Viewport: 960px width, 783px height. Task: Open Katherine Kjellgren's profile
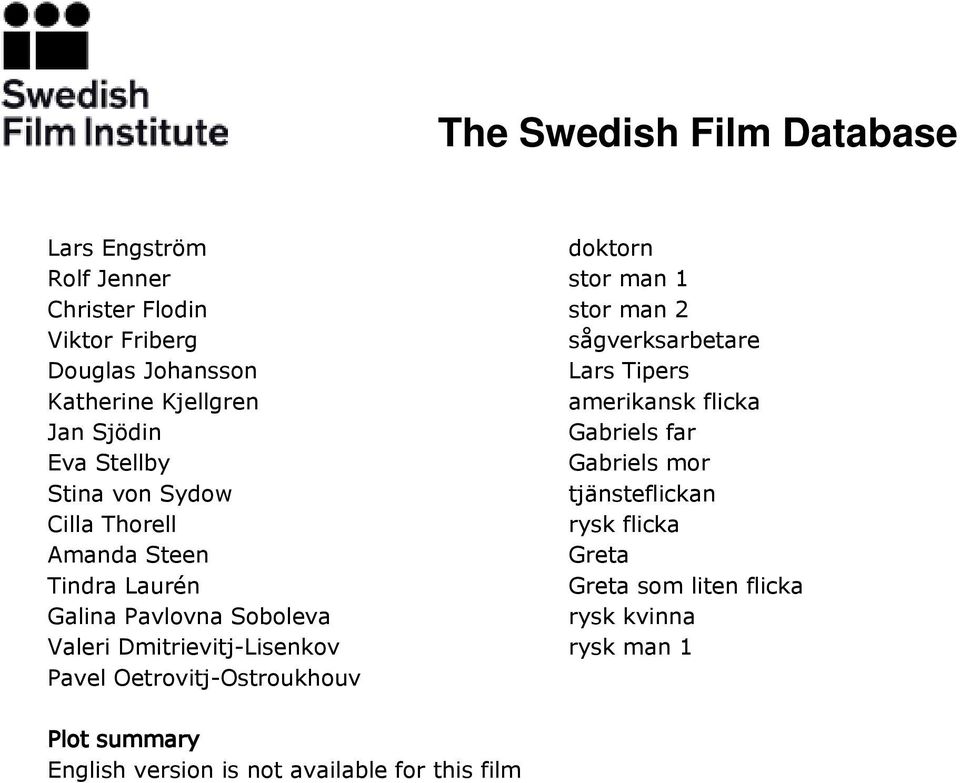(x=153, y=402)
